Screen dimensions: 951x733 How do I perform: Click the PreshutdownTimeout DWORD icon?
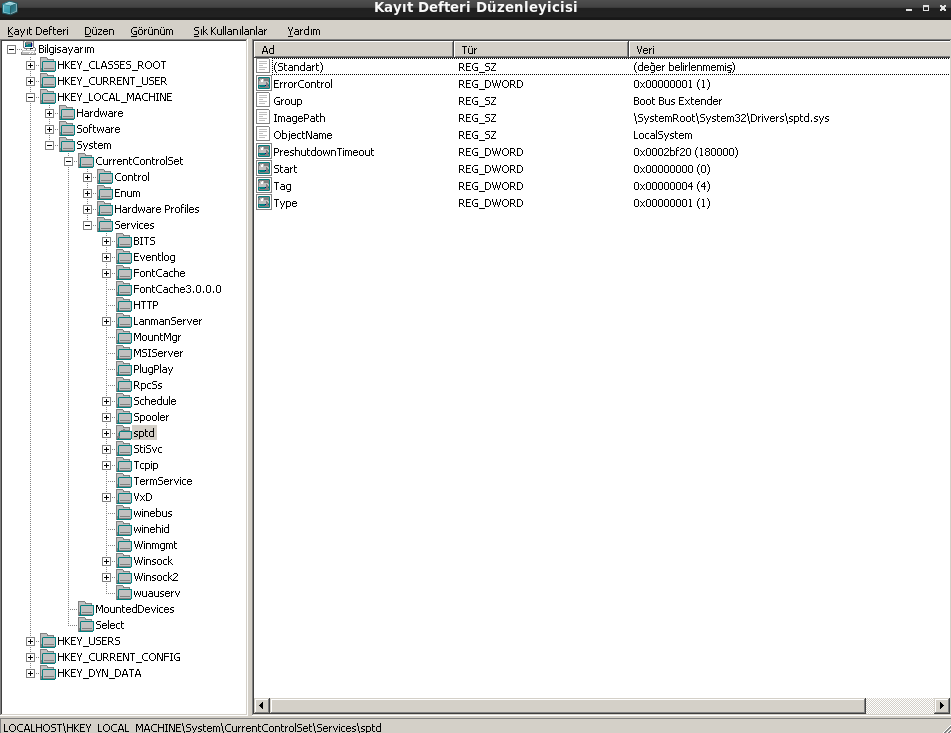point(263,152)
